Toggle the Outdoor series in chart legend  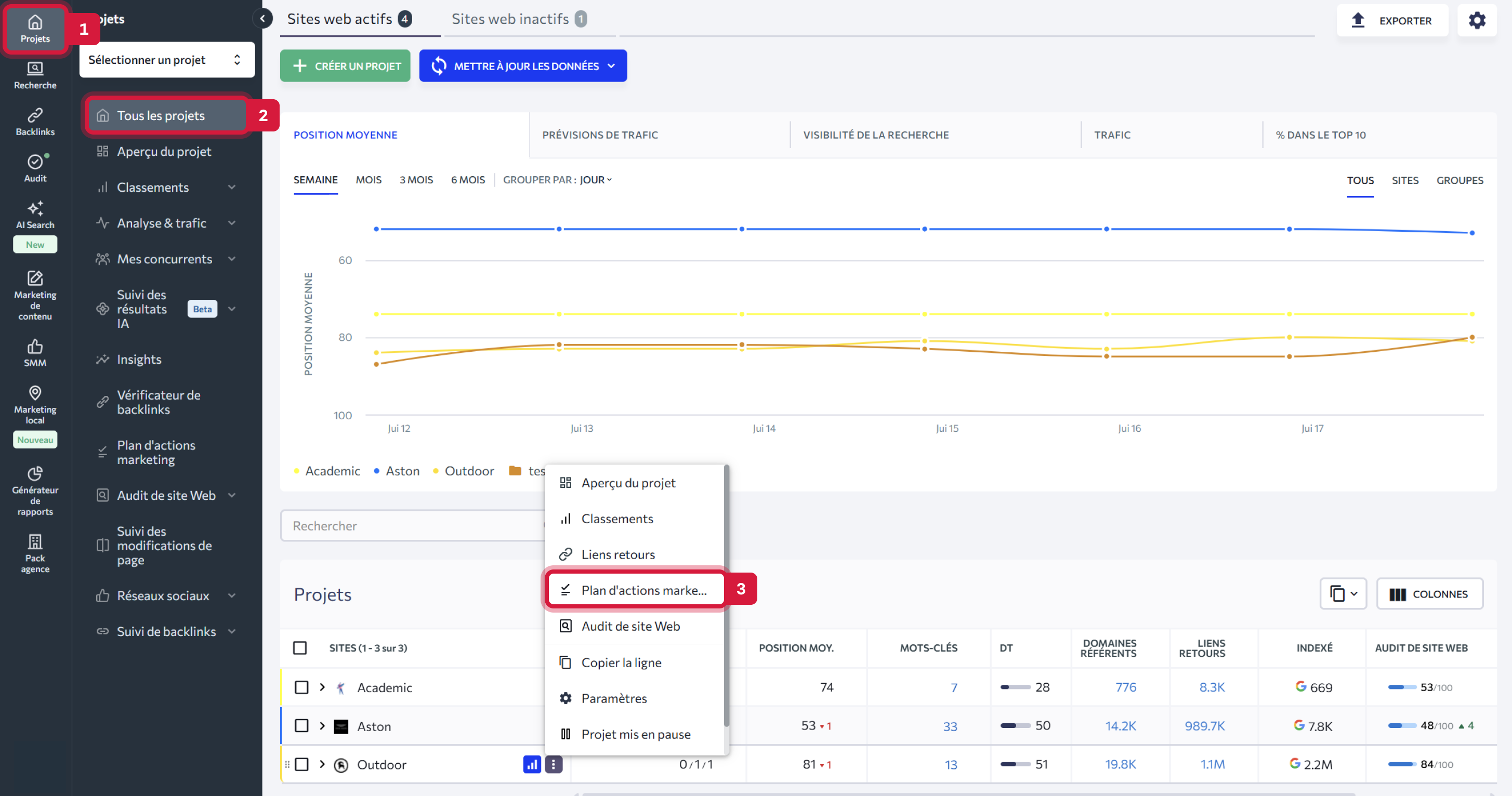pyautogui.click(x=463, y=471)
